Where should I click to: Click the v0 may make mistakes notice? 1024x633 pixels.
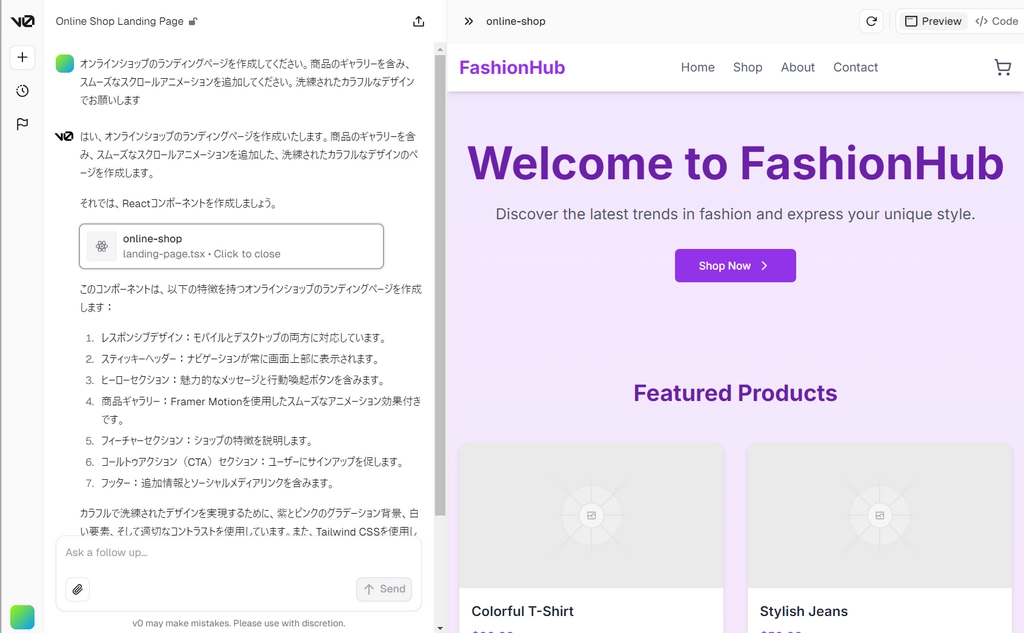point(238,623)
